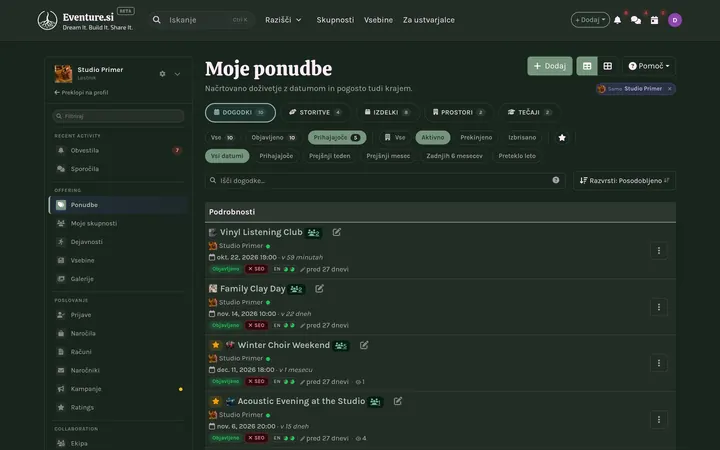720x450 pixels.
Task: Open the Razvrsti: Posodobljeno sort dropdown
Action: click(624, 181)
